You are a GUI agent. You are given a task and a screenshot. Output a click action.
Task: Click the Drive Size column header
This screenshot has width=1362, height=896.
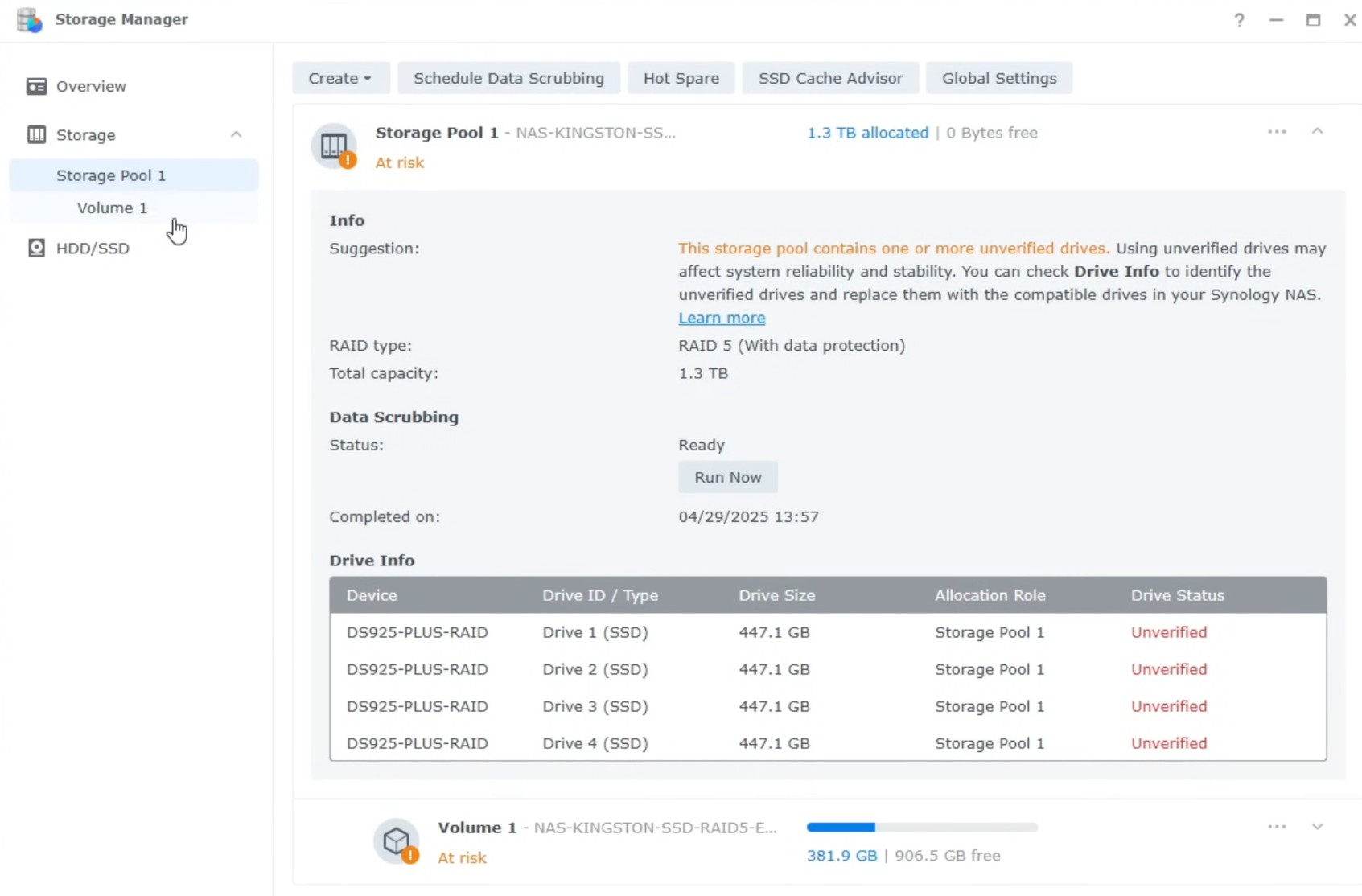pyautogui.click(x=777, y=595)
